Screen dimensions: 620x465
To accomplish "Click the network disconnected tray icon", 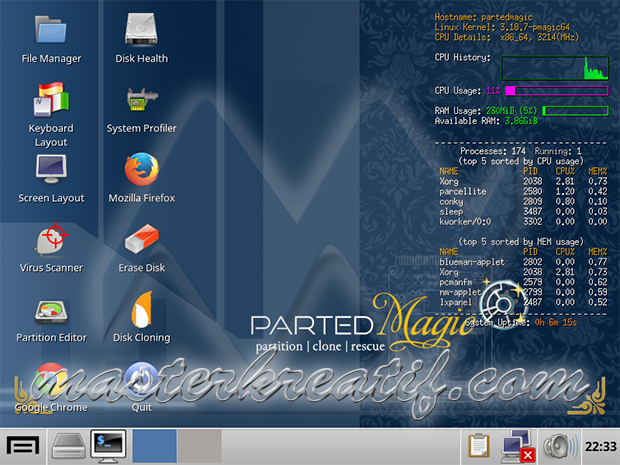I will coord(518,446).
